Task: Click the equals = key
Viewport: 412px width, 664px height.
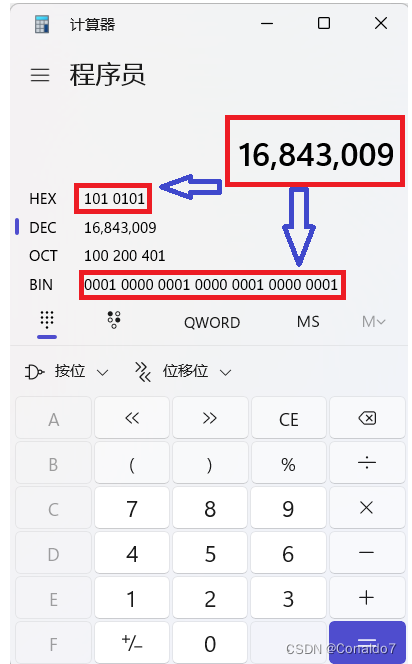Action: click(367, 642)
